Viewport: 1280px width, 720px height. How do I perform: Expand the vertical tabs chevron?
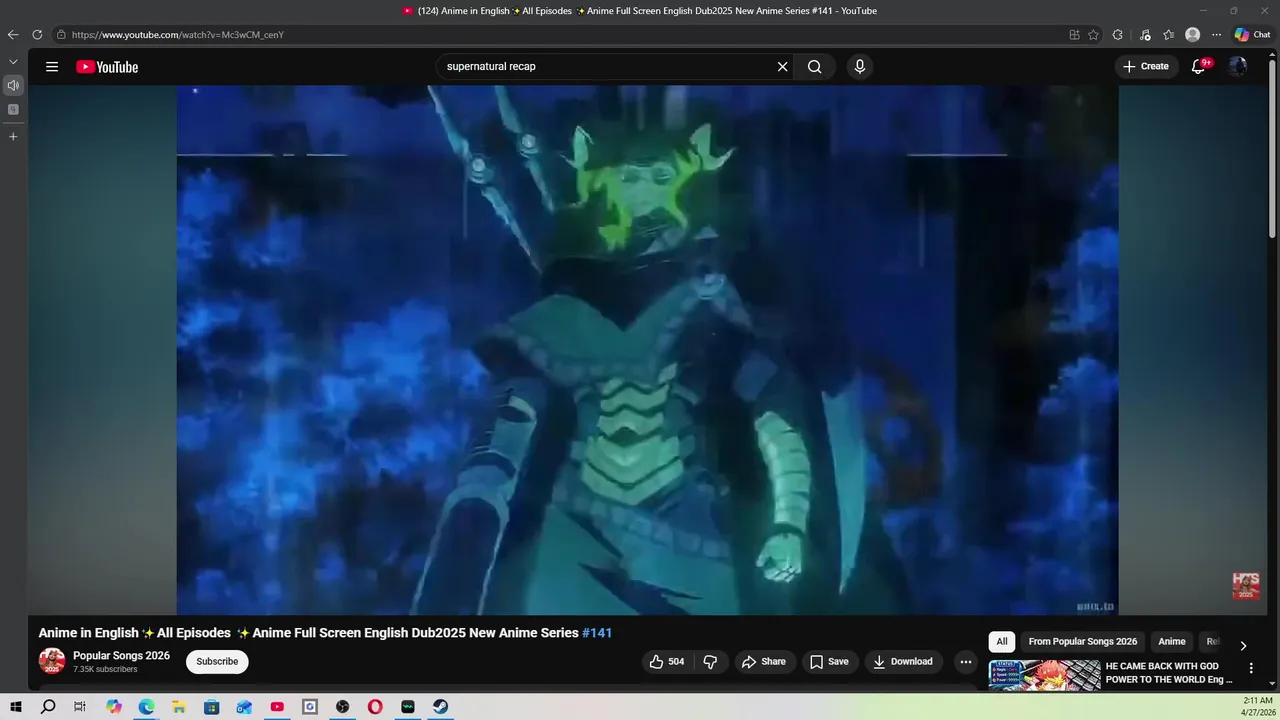click(13, 62)
